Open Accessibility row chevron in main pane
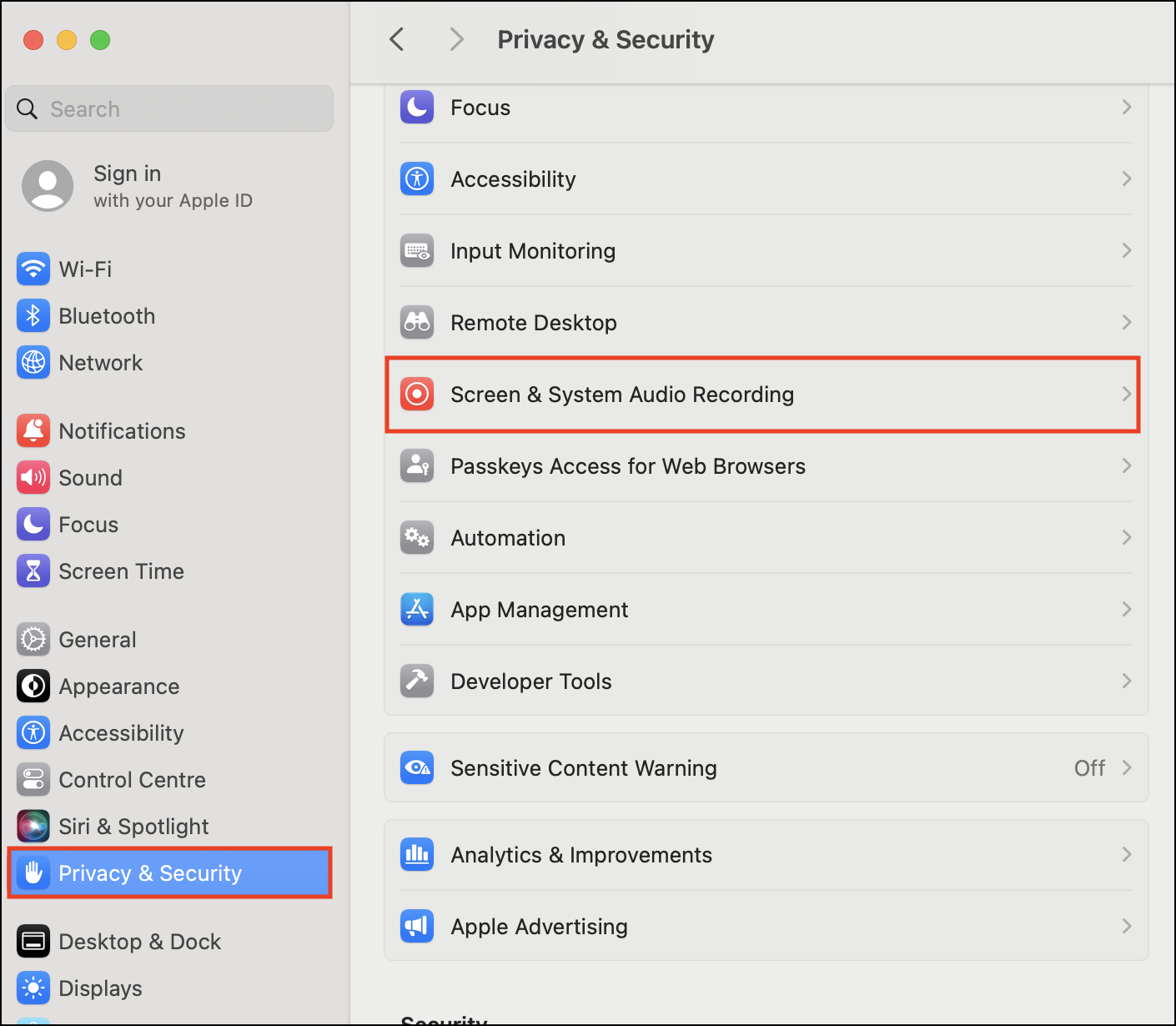1176x1026 pixels. pyautogui.click(x=1126, y=179)
